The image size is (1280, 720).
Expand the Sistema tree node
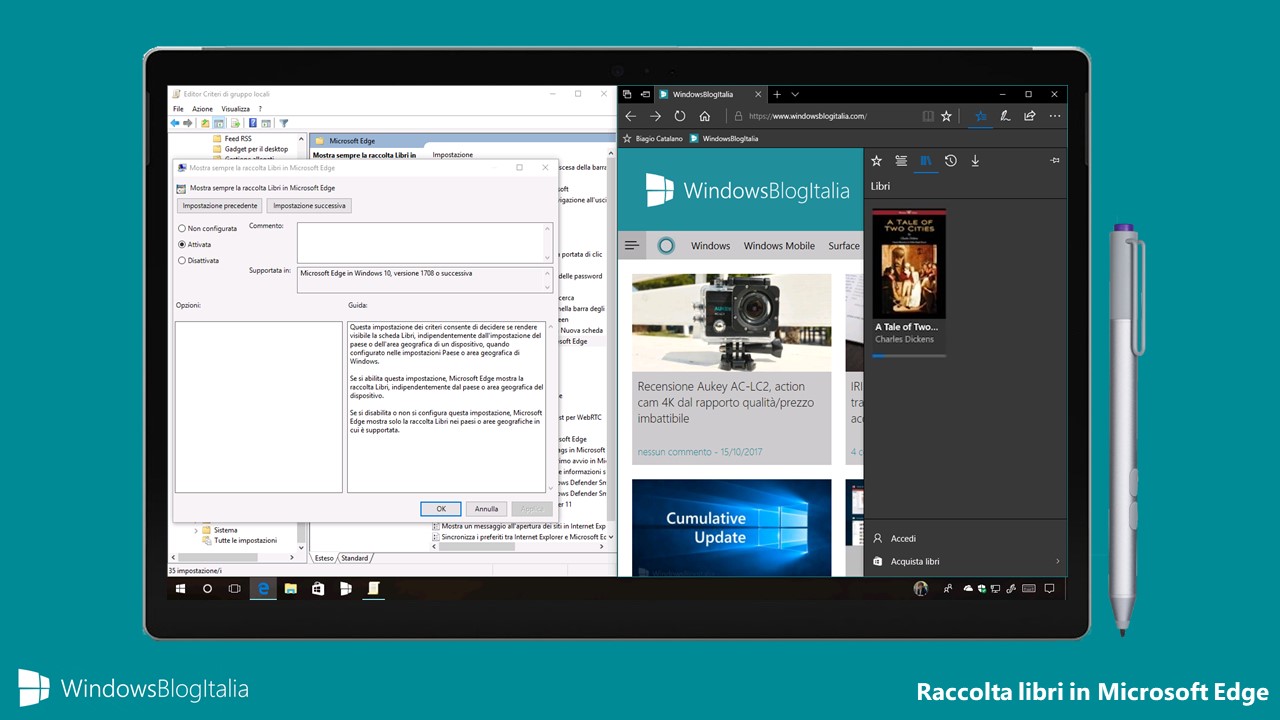pos(195,530)
